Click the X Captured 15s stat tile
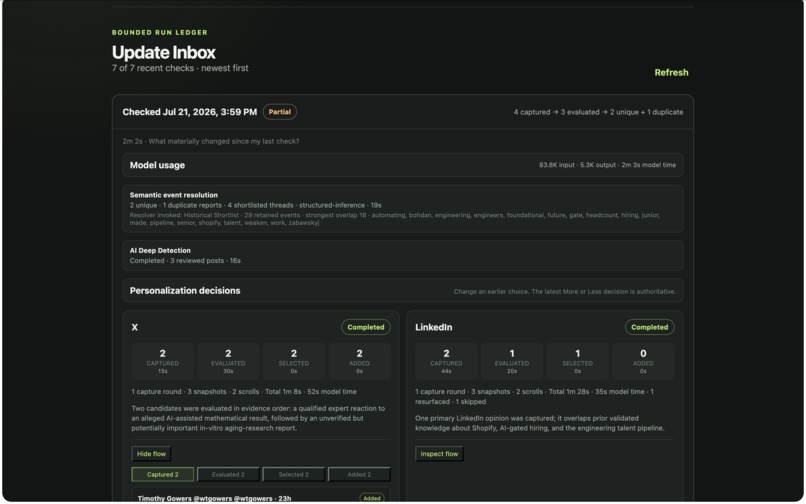Screen dimensions: 806x504 coord(162,361)
